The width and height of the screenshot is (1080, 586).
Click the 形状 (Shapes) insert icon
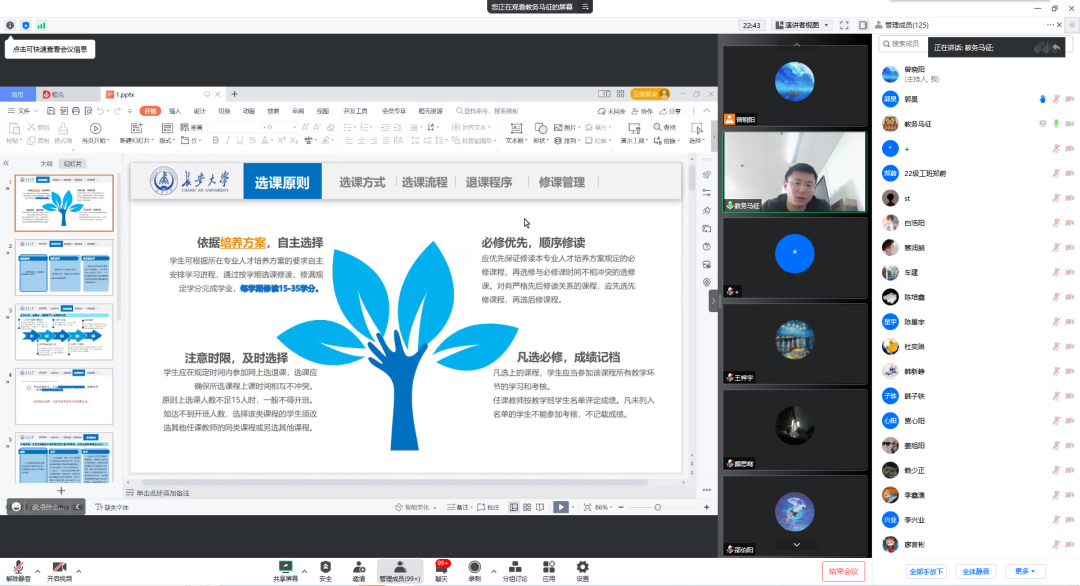point(540,130)
